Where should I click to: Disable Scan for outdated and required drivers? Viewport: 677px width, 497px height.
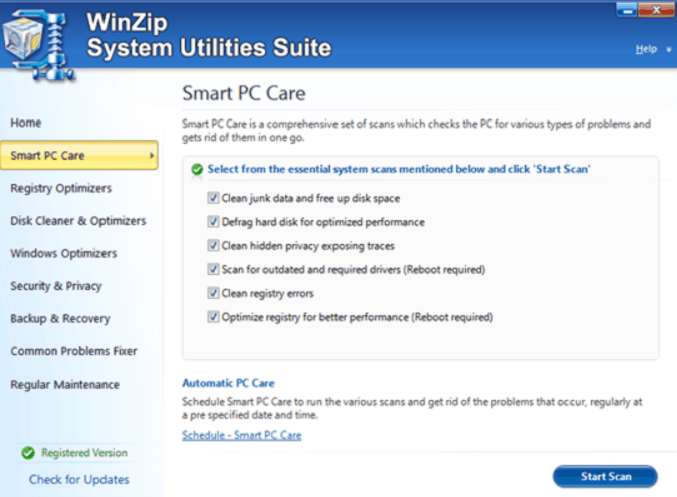[213, 269]
